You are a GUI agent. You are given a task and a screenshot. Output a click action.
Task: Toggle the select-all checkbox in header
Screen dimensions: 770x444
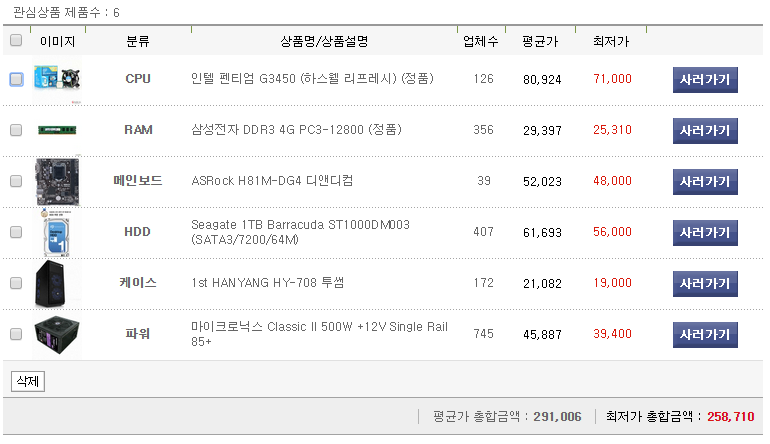click(15, 41)
